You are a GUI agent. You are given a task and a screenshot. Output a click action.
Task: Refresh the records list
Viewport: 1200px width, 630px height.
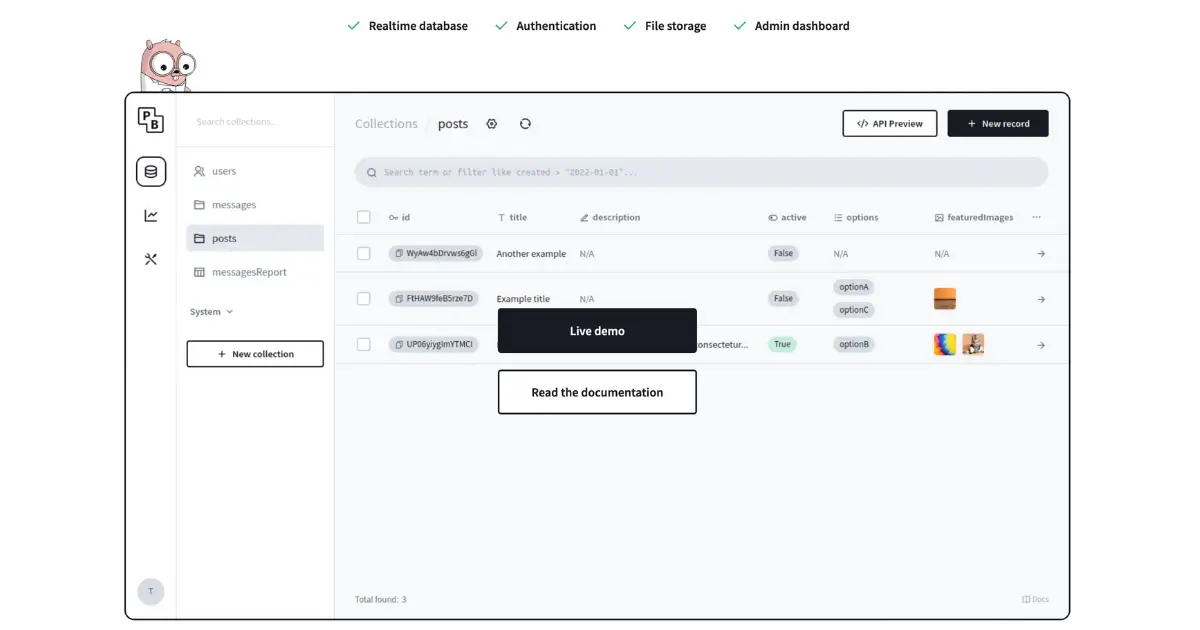pyautogui.click(x=526, y=123)
